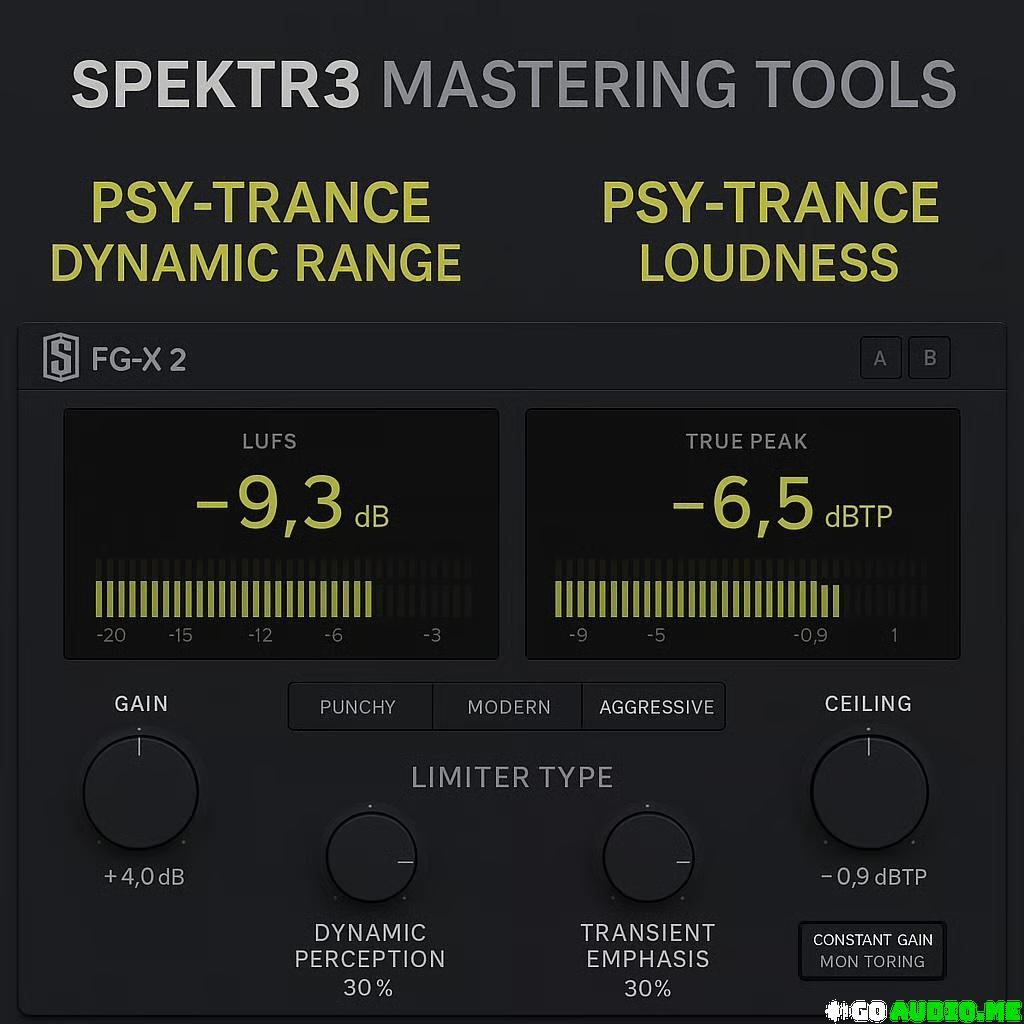Image resolution: width=1024 pixels, height=1024 pixels.
Task: Click the LUFS -9,3 dB readout
Action: coord(290,505)
